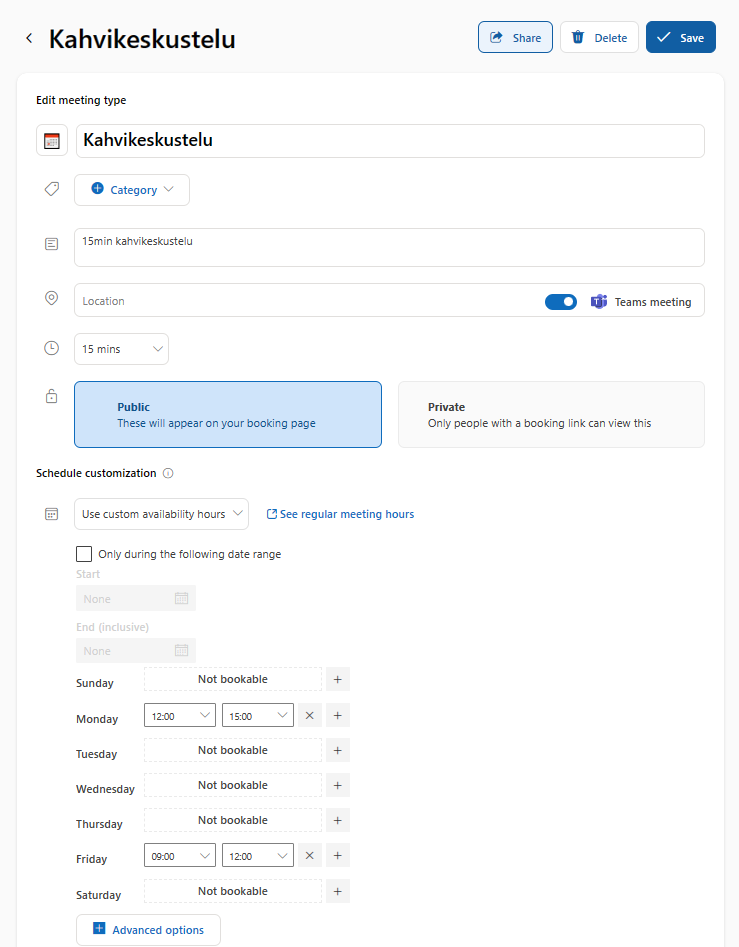Open the 15 mins duration dropdown
This screenshot has width=739, height=947.
click(x=121, y=349)
